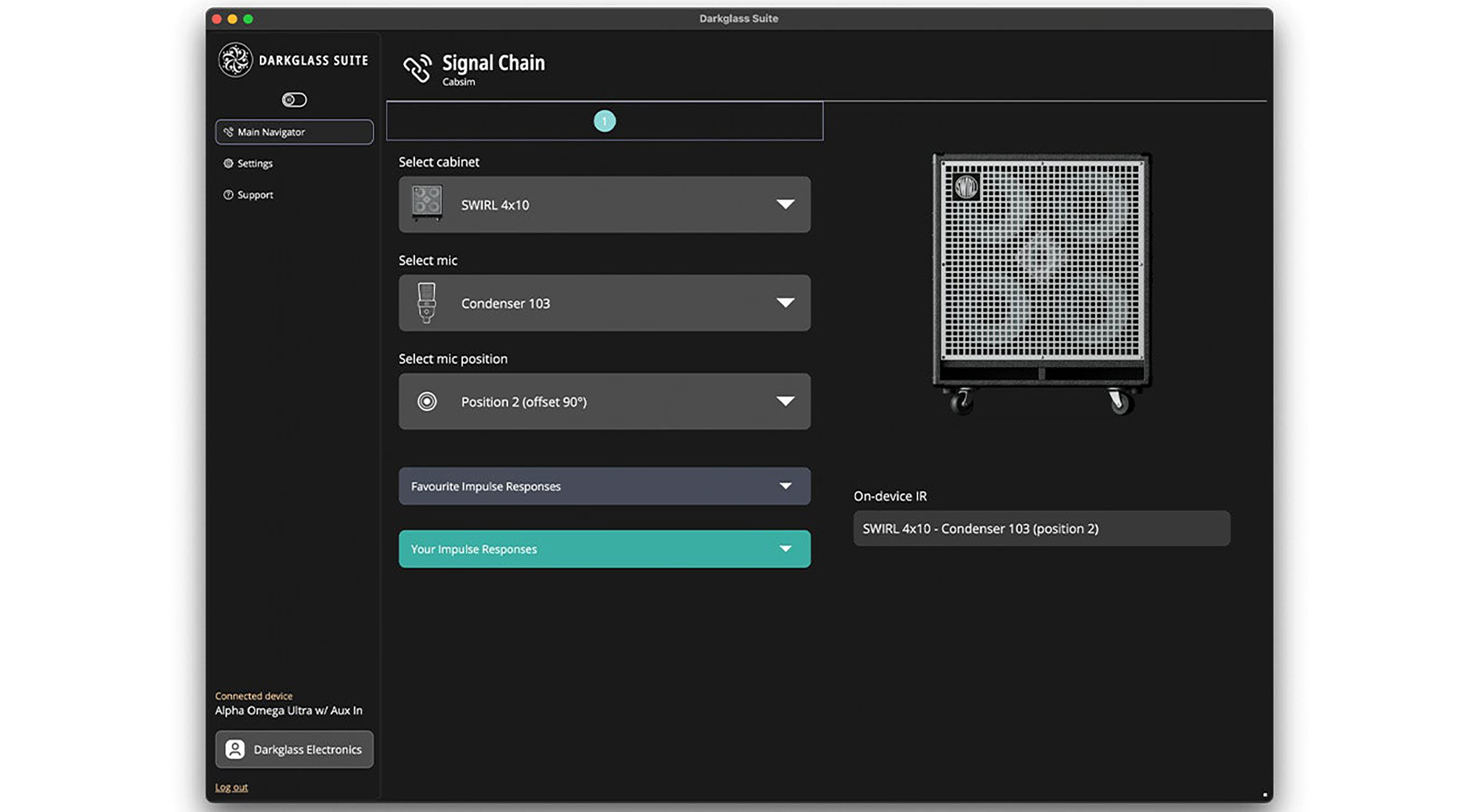Expand Favourite Impulse Responses
This screenshot has height=812, width=1477.
click(x=604, y=486)
